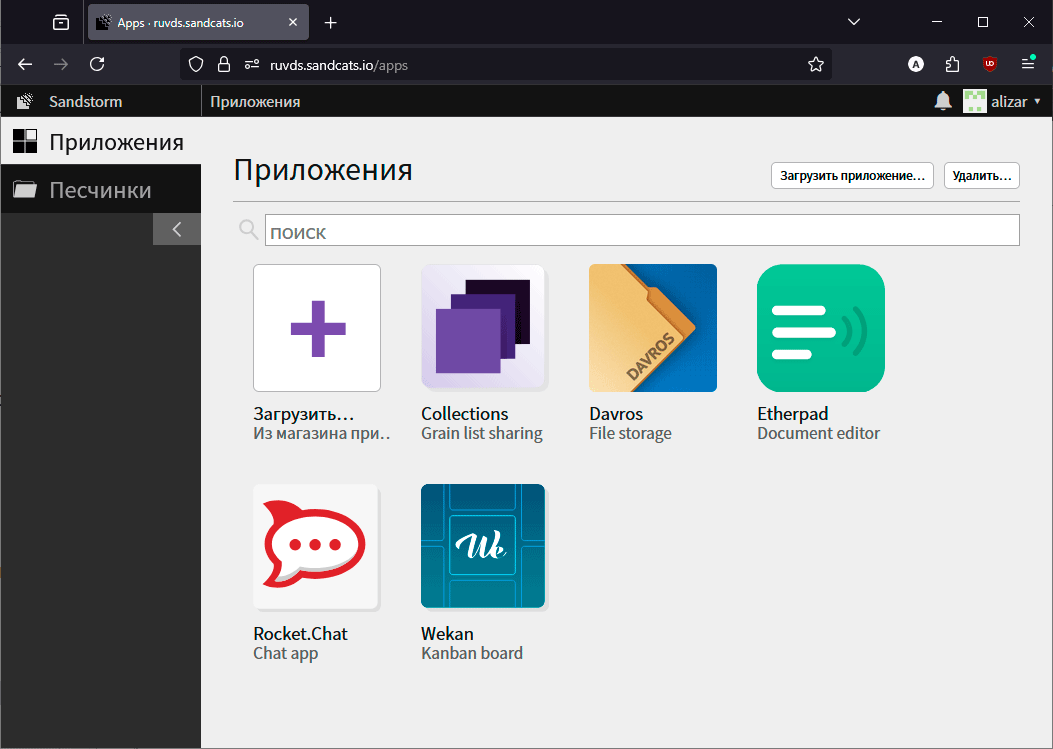This screenshot has width=1053, height=749.
Task: Open the browser extensions puzzle icon
Action: click(x=952, y=64)
